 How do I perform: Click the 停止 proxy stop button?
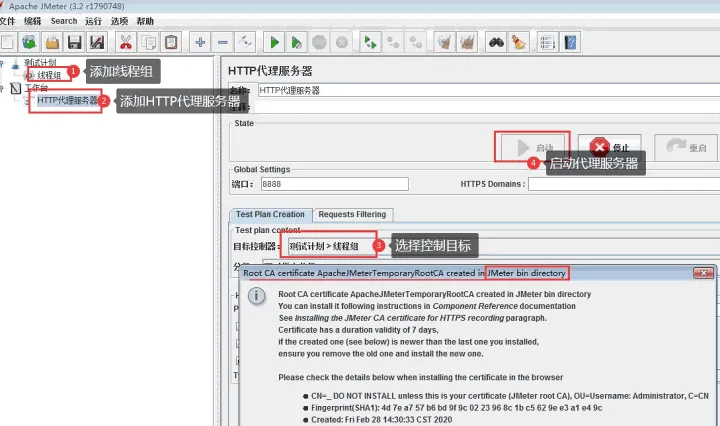609,147
